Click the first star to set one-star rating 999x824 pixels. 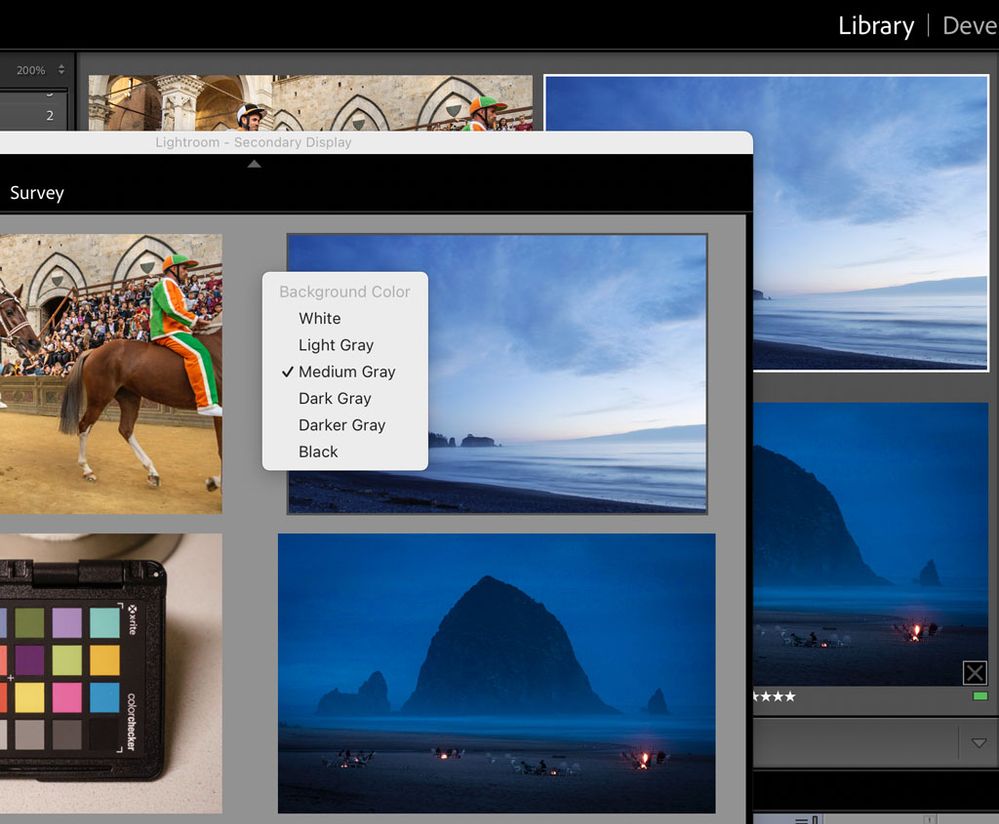coord(757,697)
